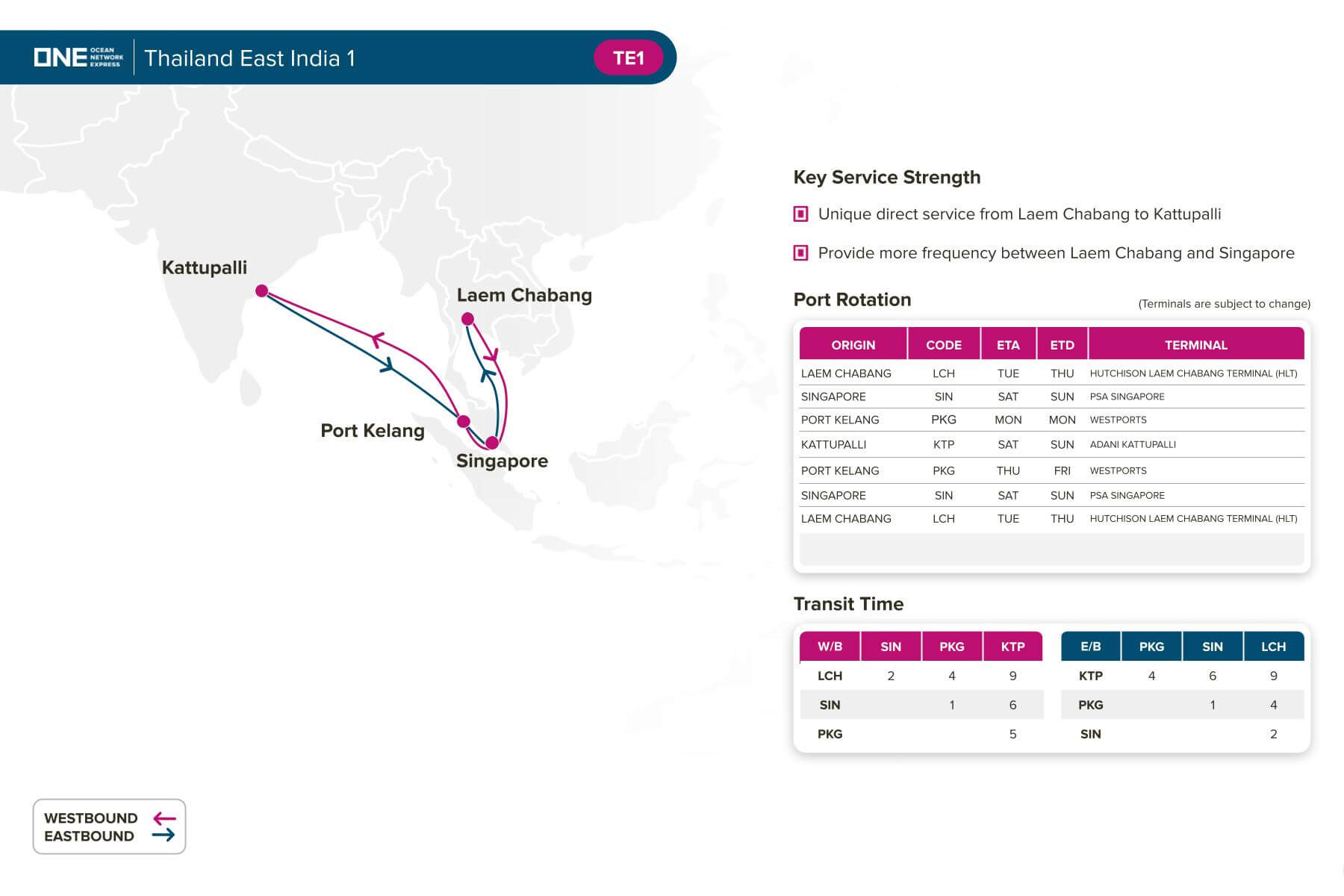Click the TERMINAL column header
The height and width of the screenshot is (896, 1344).
point(1196,344)
